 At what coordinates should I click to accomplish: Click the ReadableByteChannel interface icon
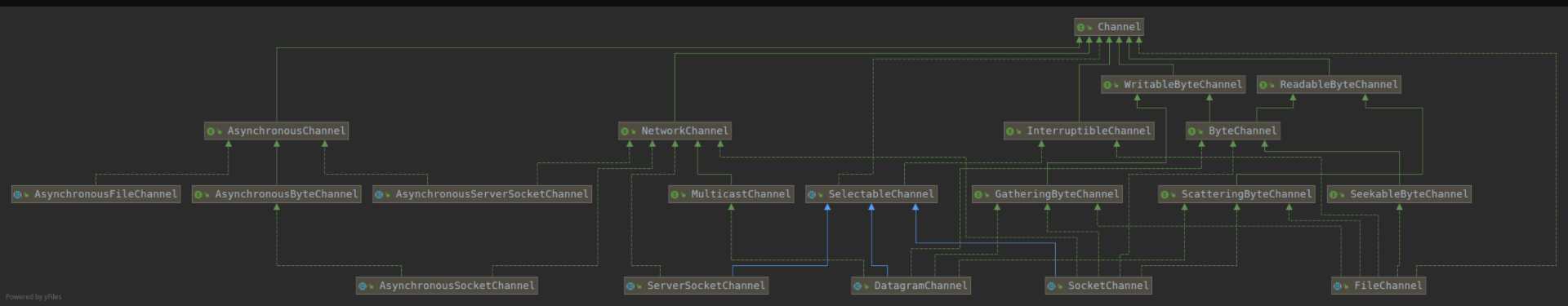tap(1263, 85)
